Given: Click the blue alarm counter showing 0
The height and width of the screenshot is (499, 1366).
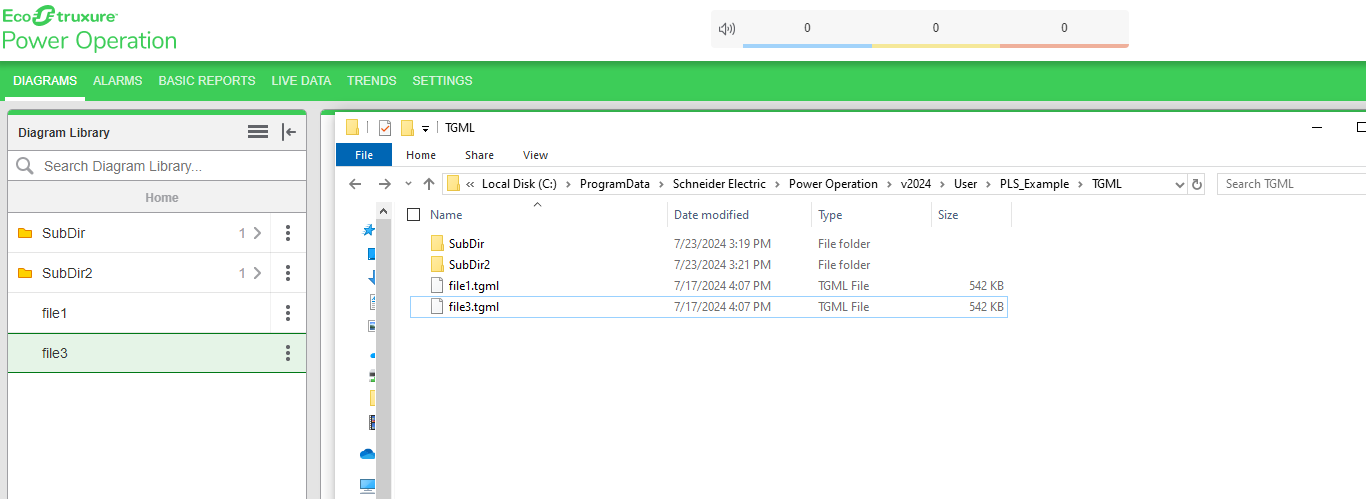Looking at the screenshot, I should (807, 29).
